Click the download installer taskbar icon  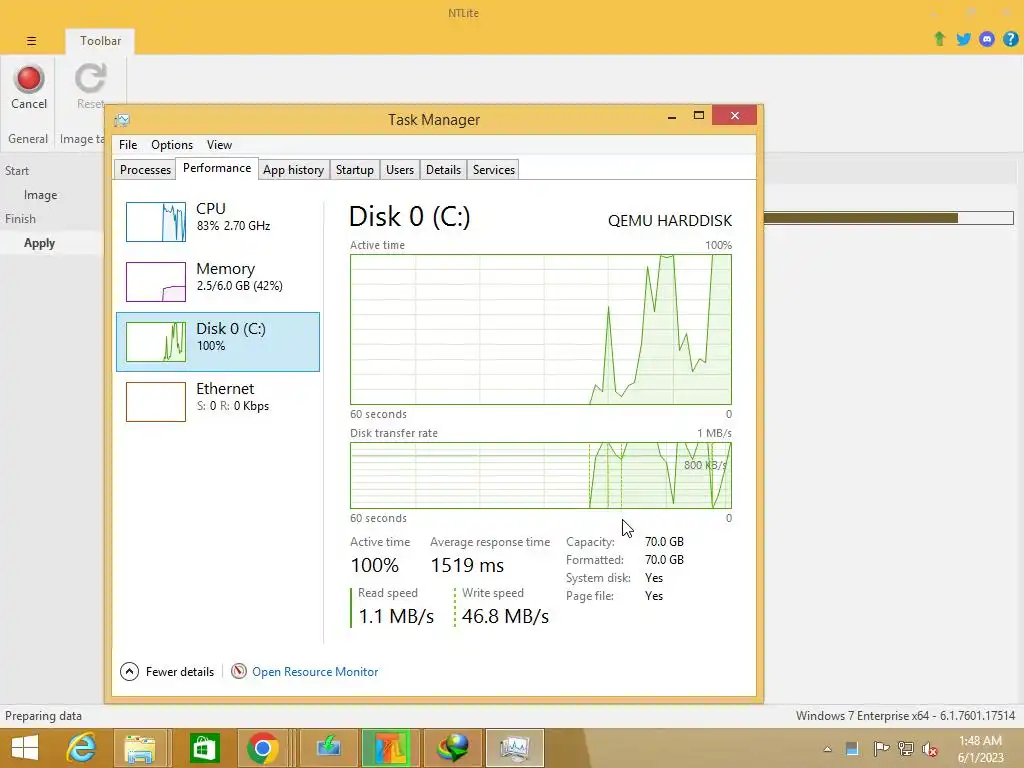coord(328,748)
